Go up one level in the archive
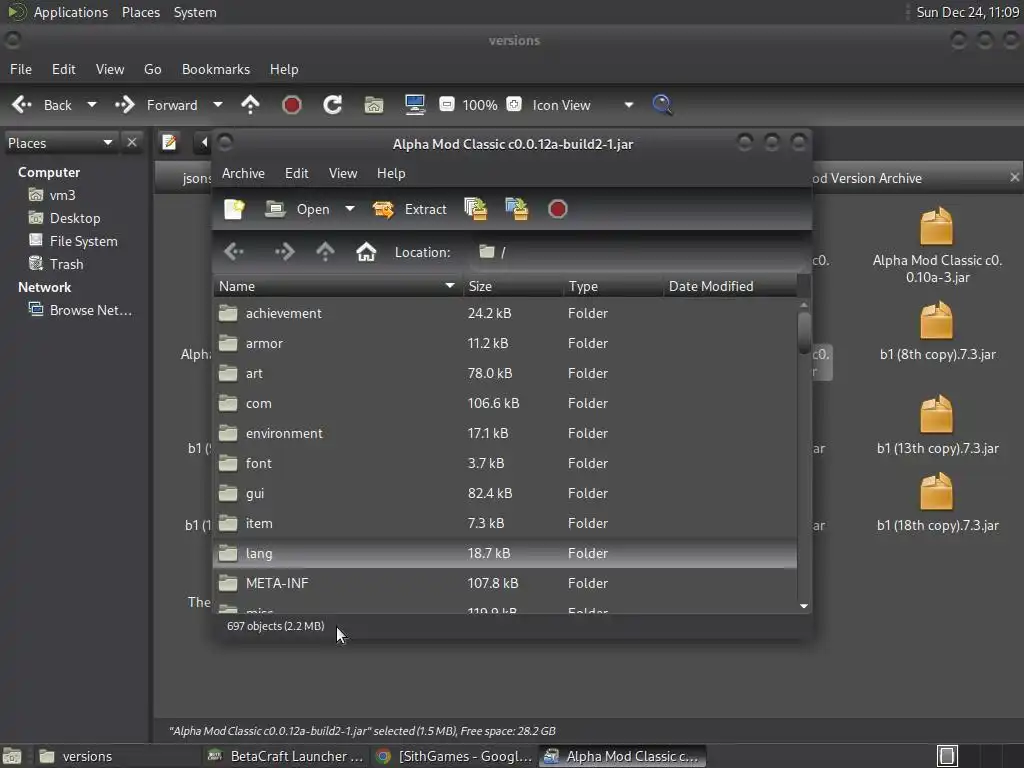1024x768 pixels. pos(325,251)
